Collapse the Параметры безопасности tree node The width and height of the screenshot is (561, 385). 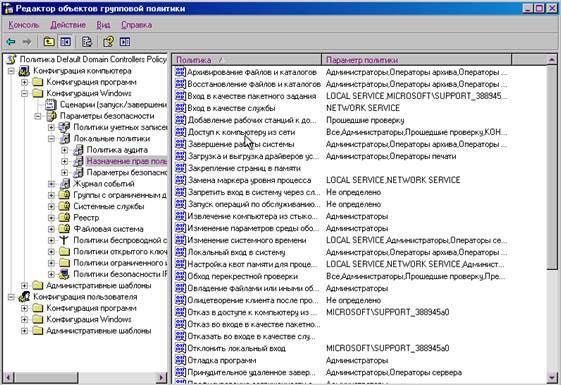pyautogui.click(x=38, y=116)
